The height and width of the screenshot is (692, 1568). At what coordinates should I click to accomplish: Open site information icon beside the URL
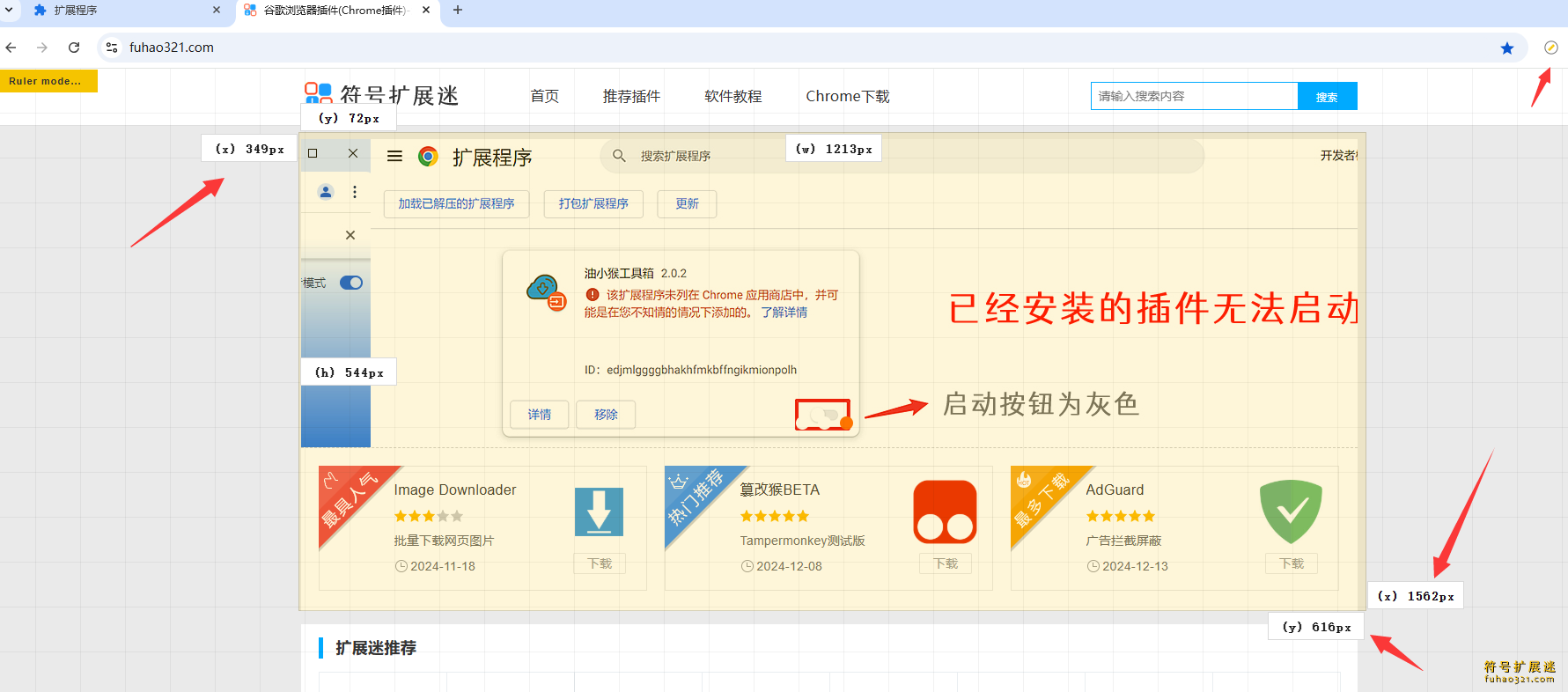pos(112,48)
